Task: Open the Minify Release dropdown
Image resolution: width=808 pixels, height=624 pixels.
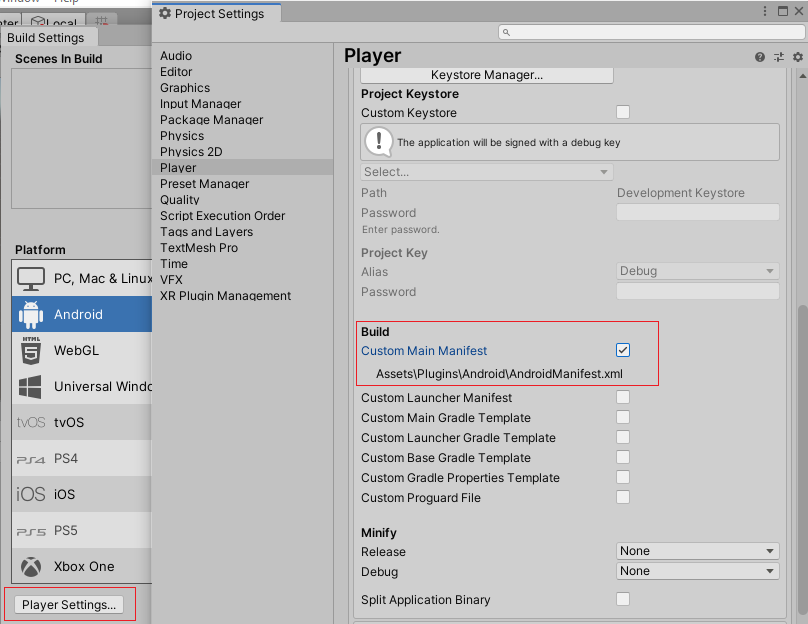Action: 697,551
